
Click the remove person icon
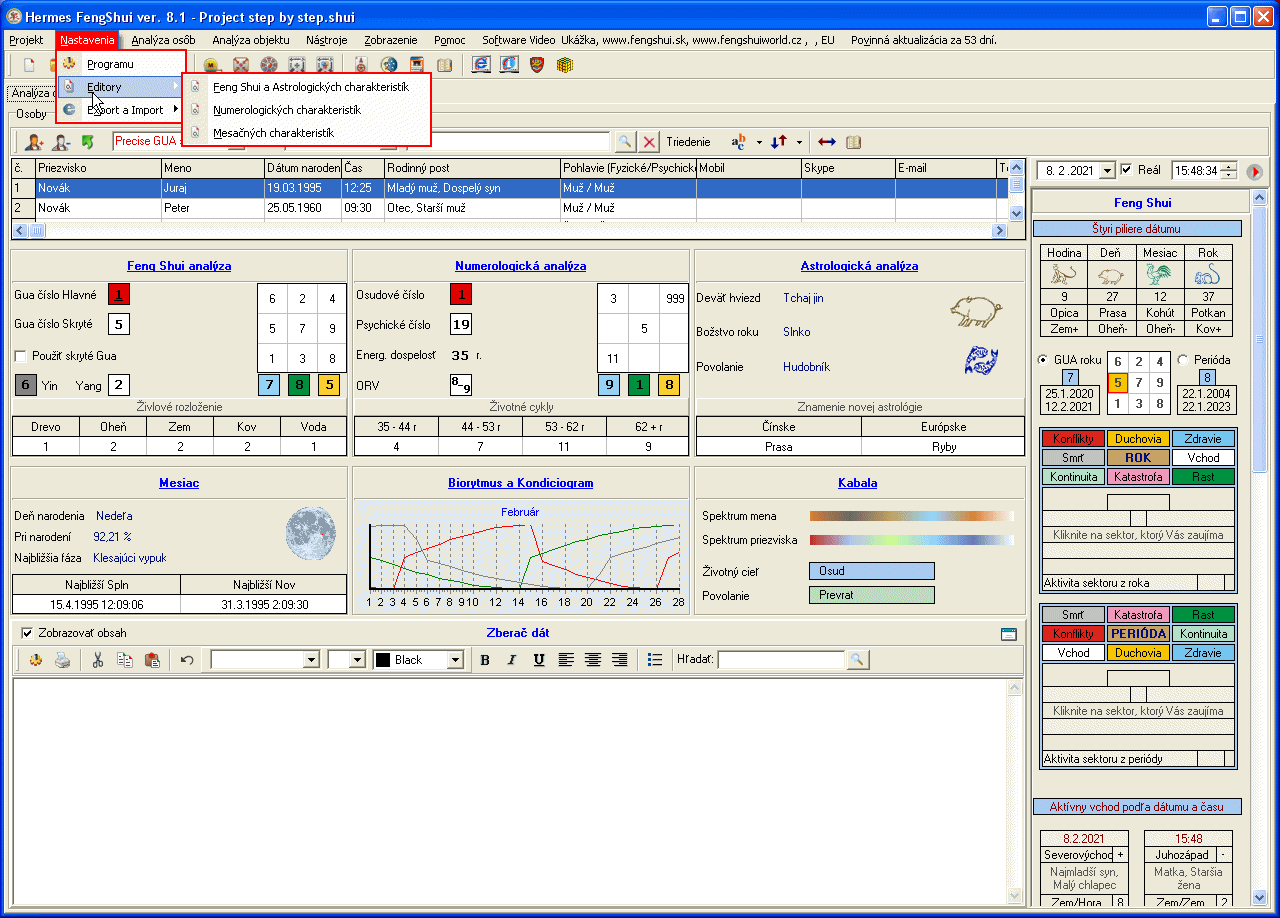tap(62, 142)
